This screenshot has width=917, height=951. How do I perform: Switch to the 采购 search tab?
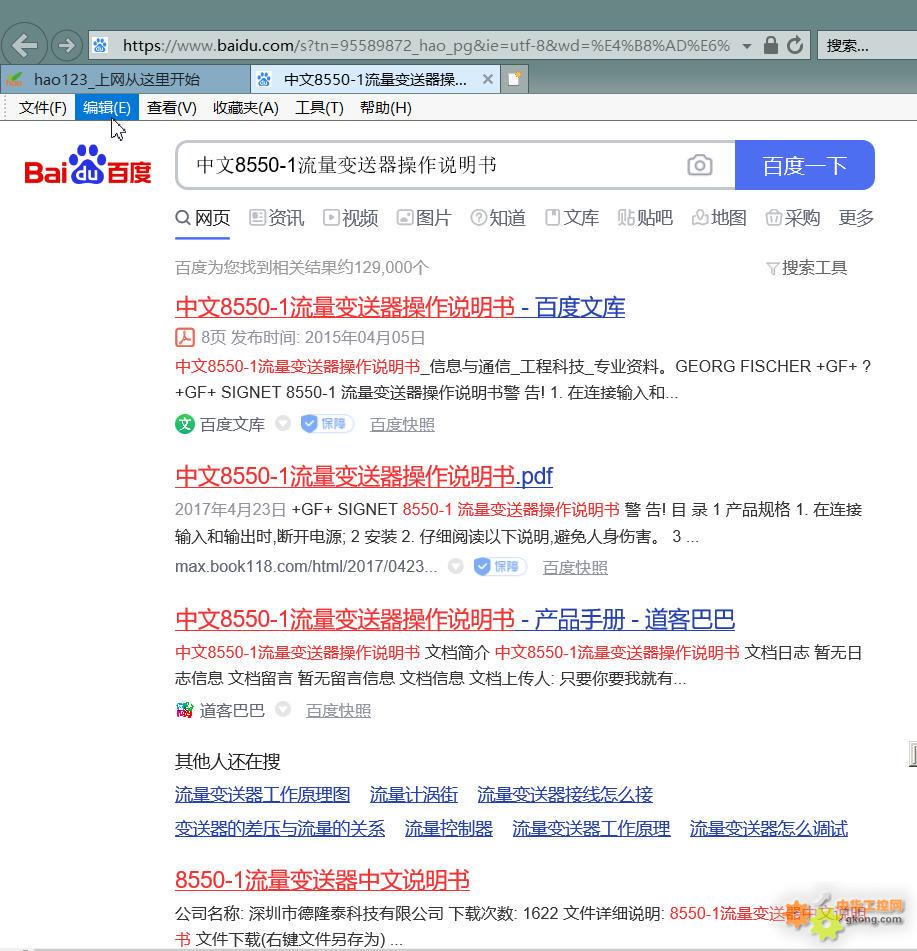[793, 218]
